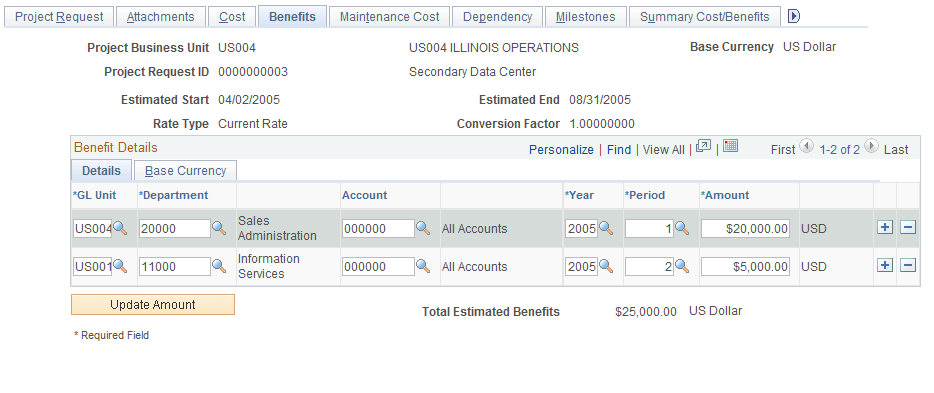Open Department lookup for 11000 row
This screenshot has width=934, height=393.
219,266
